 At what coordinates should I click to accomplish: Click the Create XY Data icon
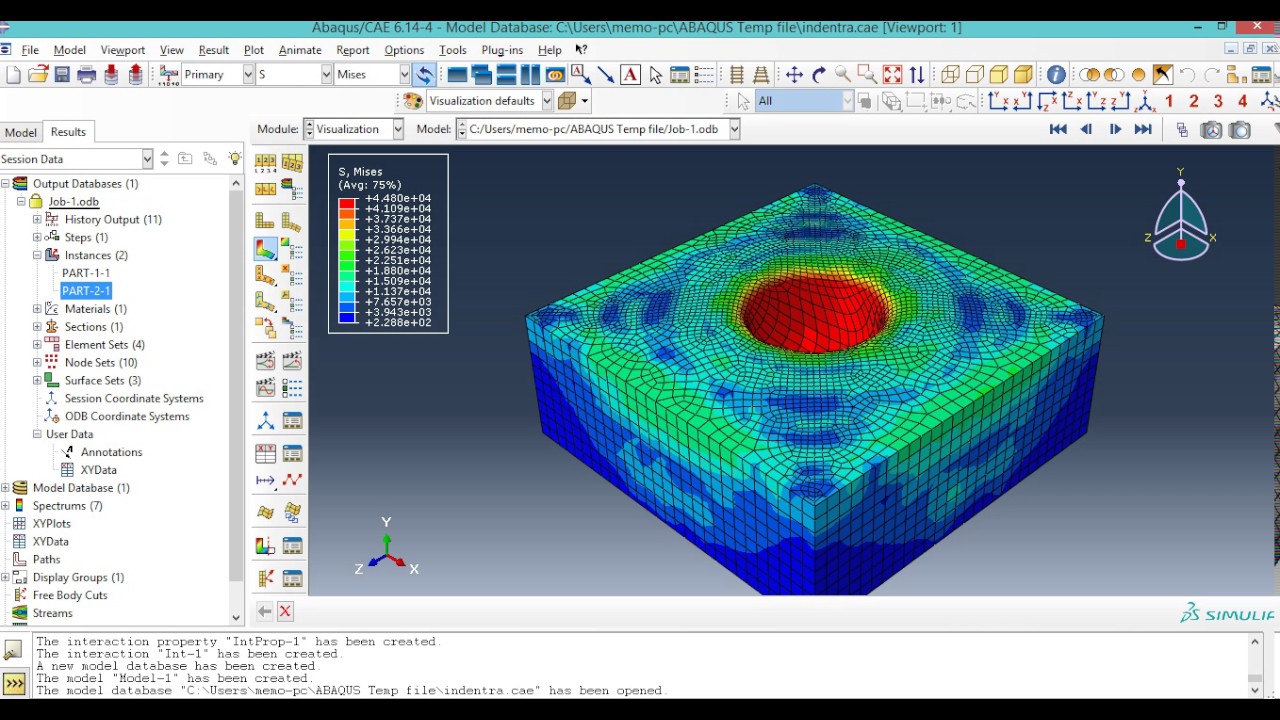coord(265,454)
